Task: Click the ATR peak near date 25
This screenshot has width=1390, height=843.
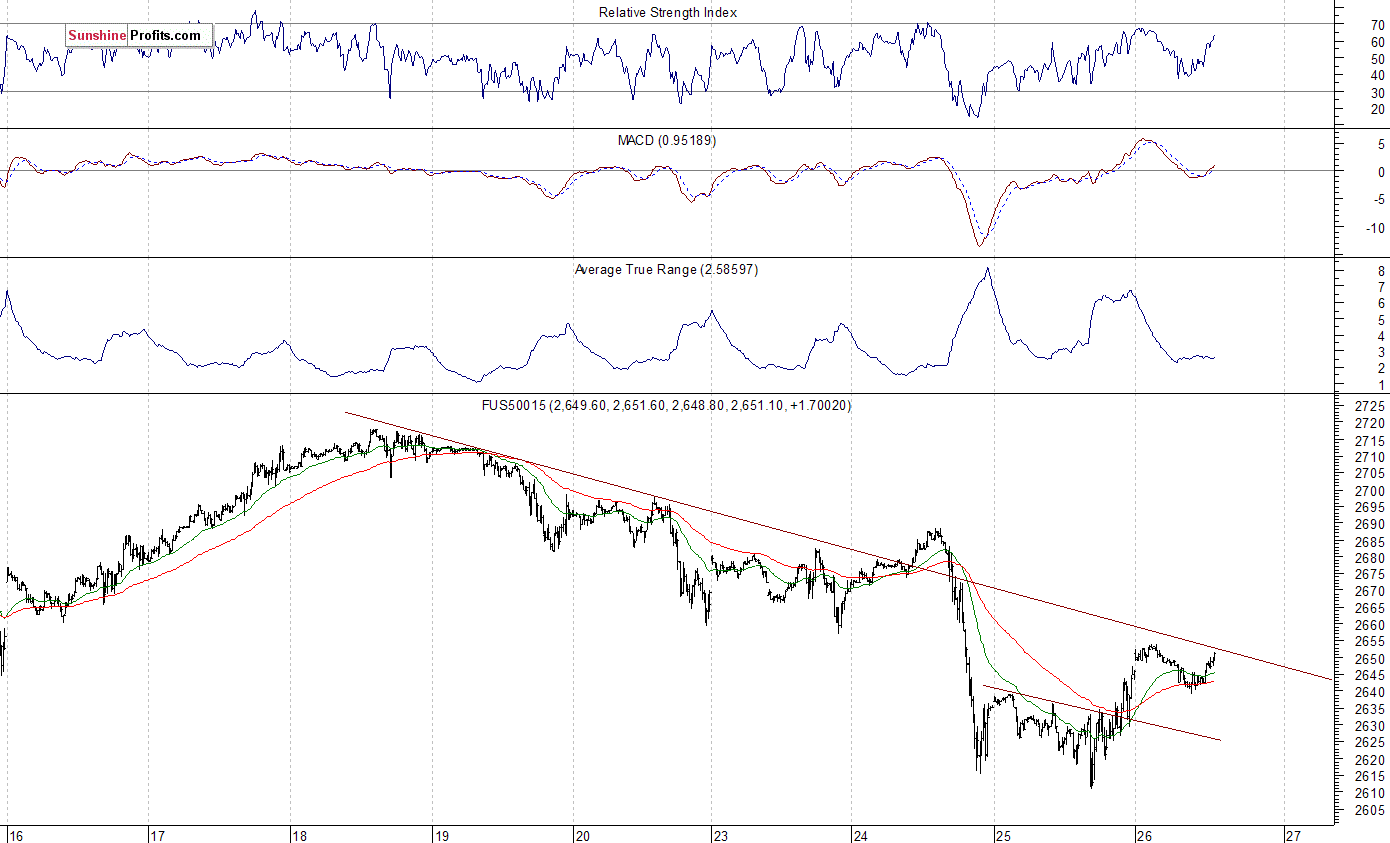Action: (987, 268)
